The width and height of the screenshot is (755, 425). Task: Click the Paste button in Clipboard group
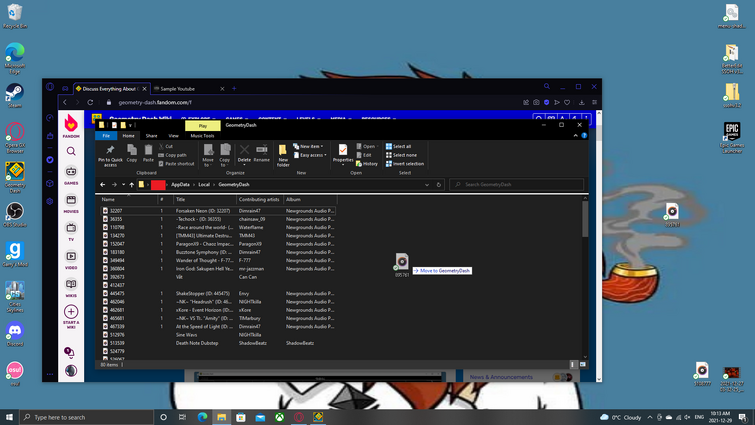point(148,154)
